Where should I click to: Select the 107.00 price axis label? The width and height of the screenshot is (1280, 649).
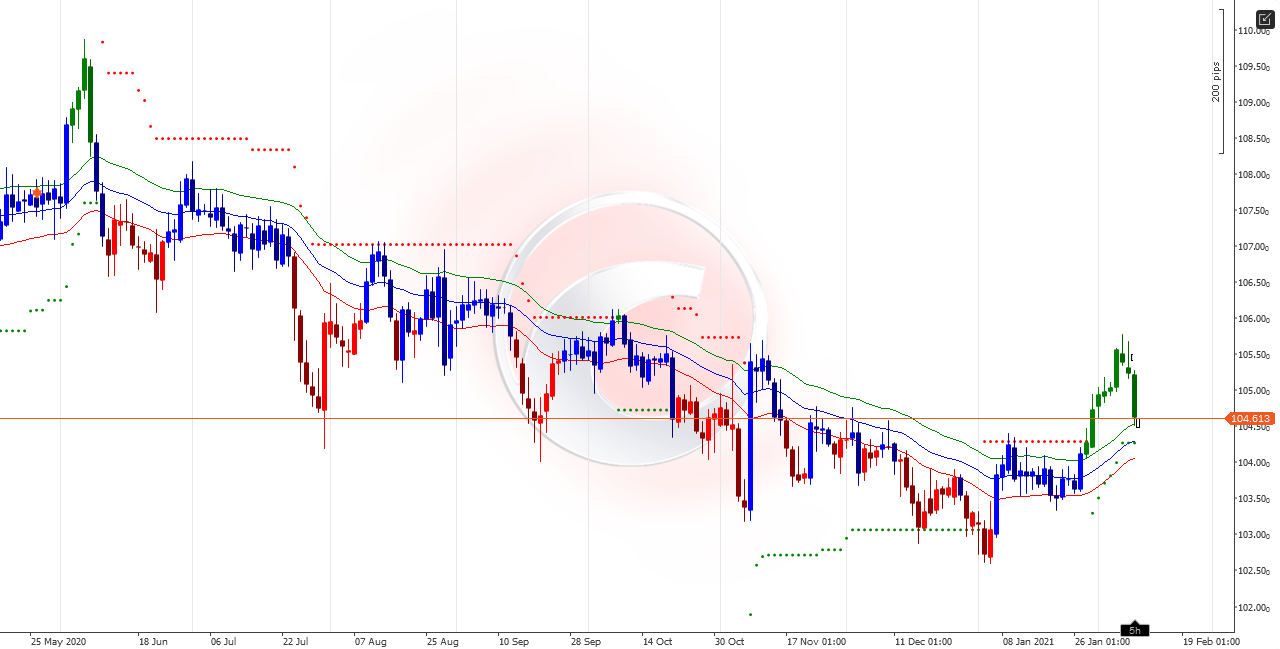click(1255, 247)
